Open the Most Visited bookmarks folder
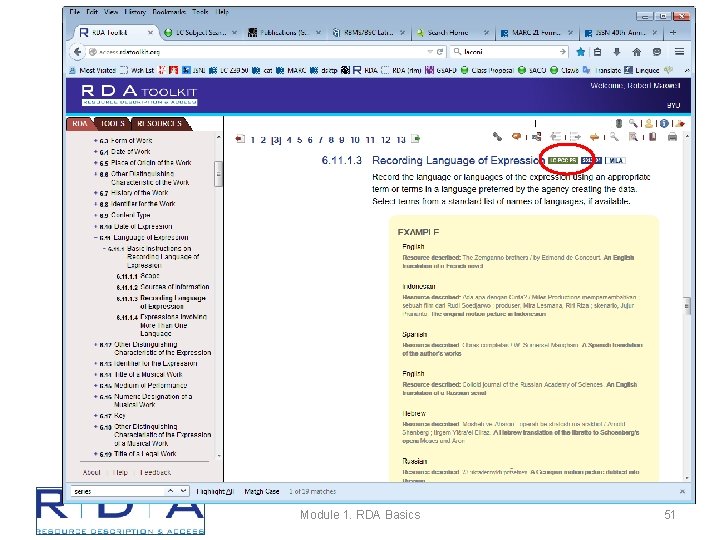The image size is (720, 540). (x=92, y=70)
